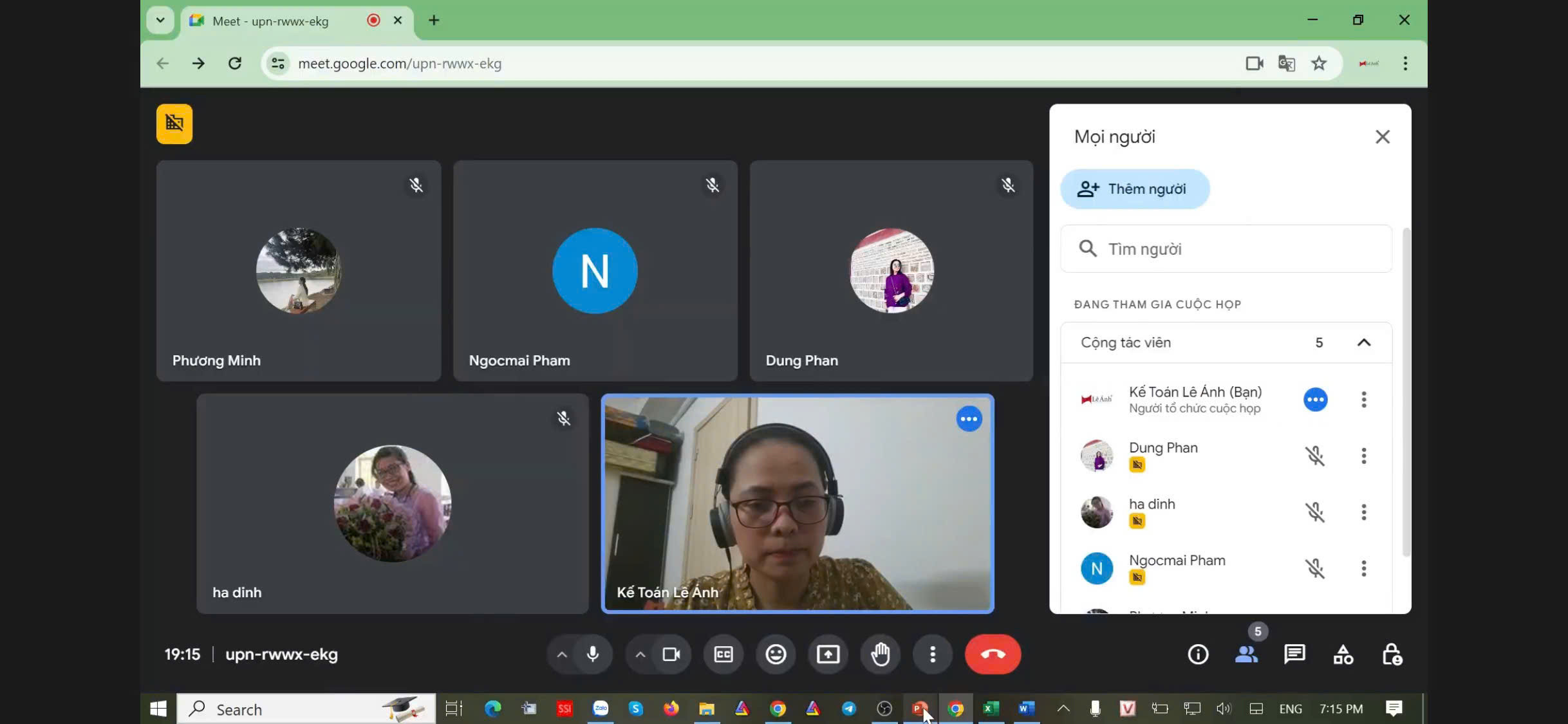The image size is (1568, 724).
Task: Close the Mọi người panel
Action: point(1383,136)
